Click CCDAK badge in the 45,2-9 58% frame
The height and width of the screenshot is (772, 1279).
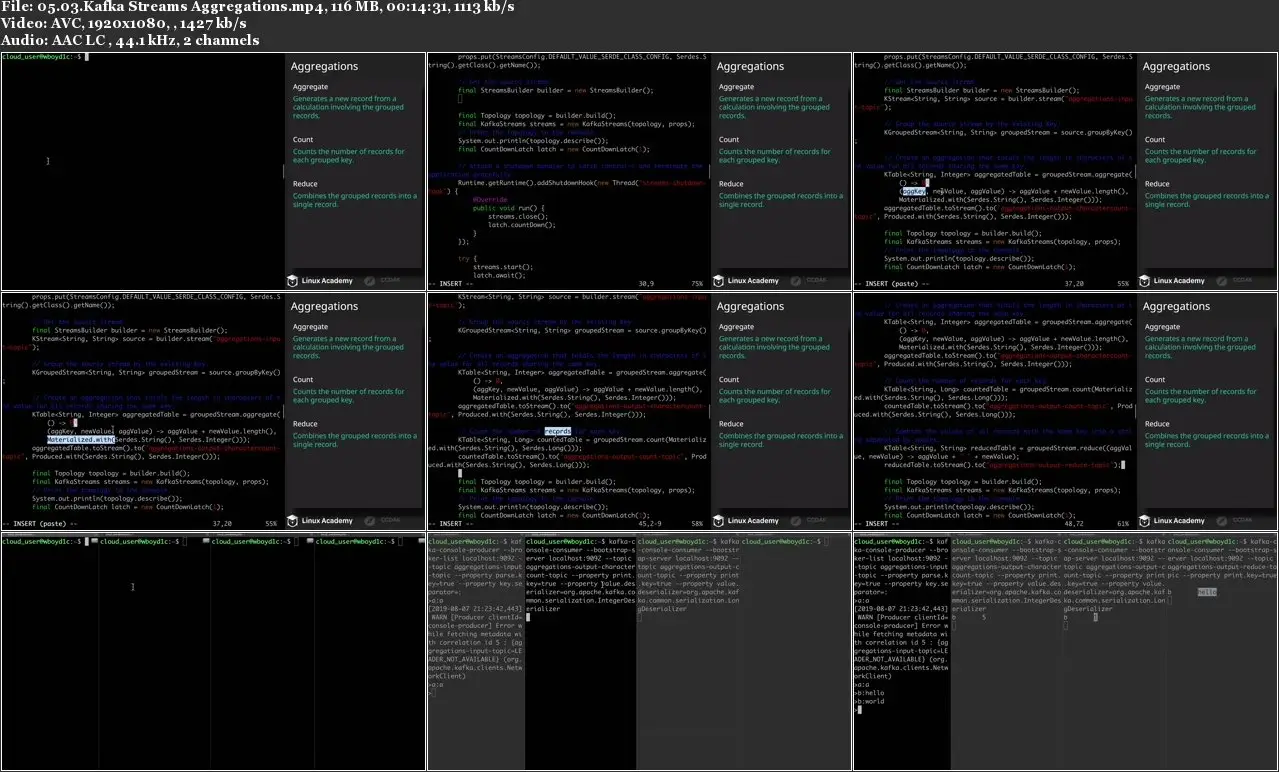[x=809, y=521]
